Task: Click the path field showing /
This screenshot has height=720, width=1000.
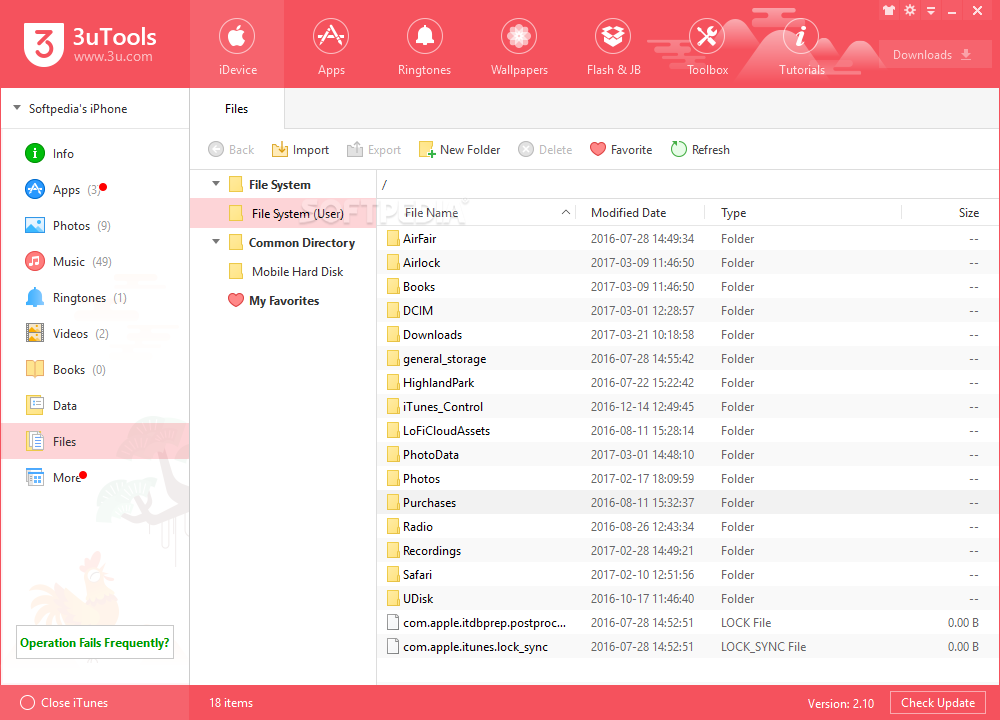Action: [x=688, y=185]
